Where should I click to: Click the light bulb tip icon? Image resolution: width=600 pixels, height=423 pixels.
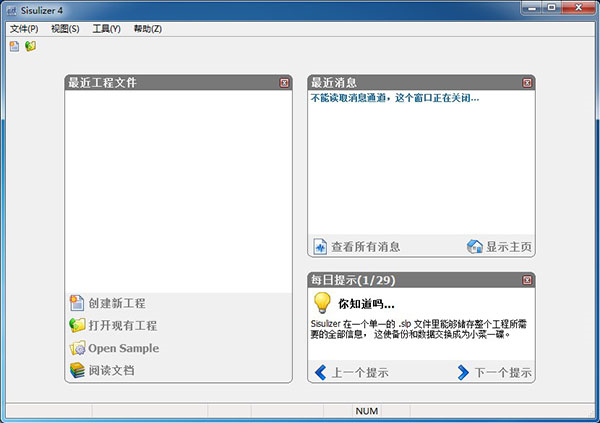322,303
